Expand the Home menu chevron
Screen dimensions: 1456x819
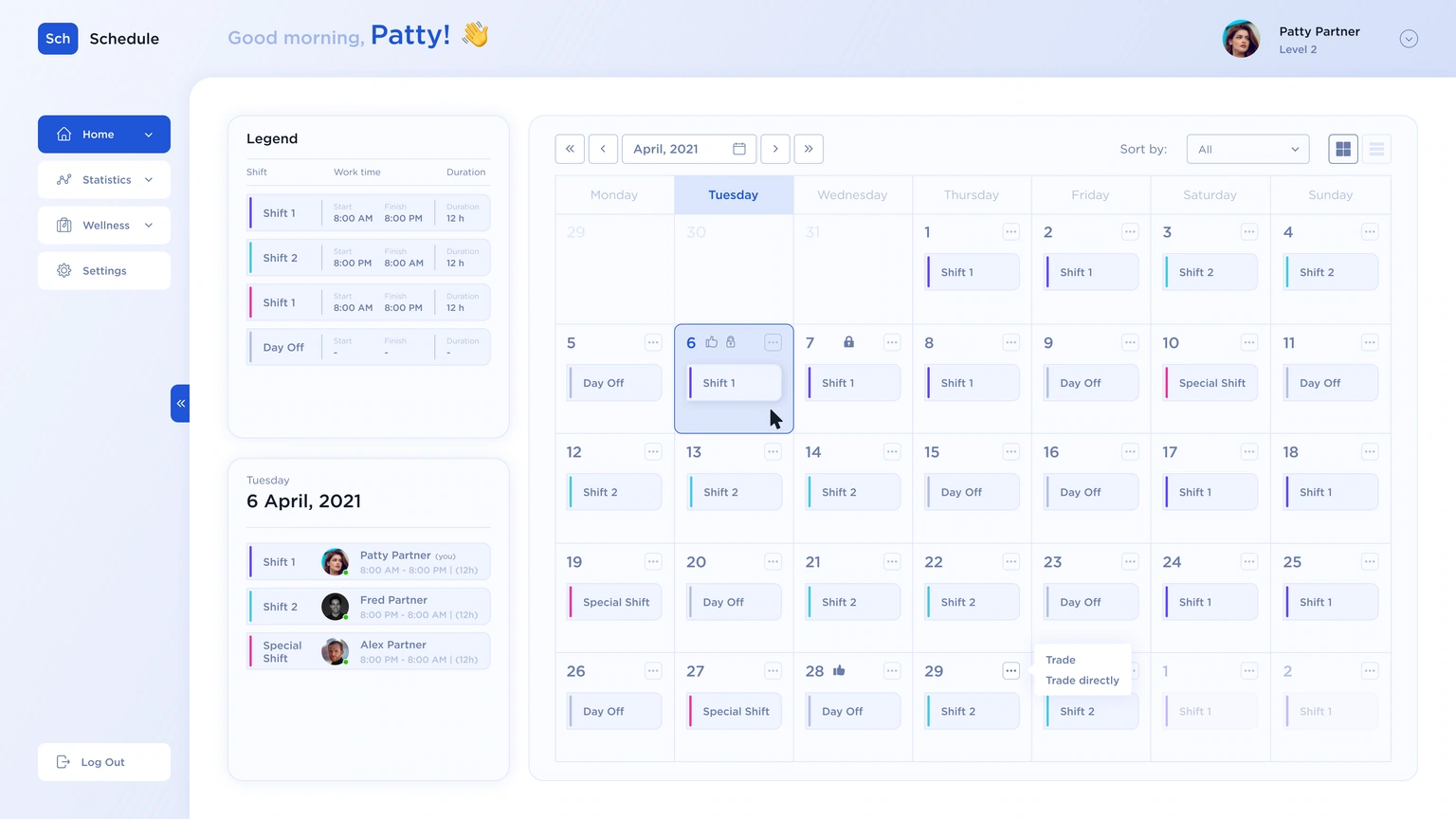coord(149,135)
